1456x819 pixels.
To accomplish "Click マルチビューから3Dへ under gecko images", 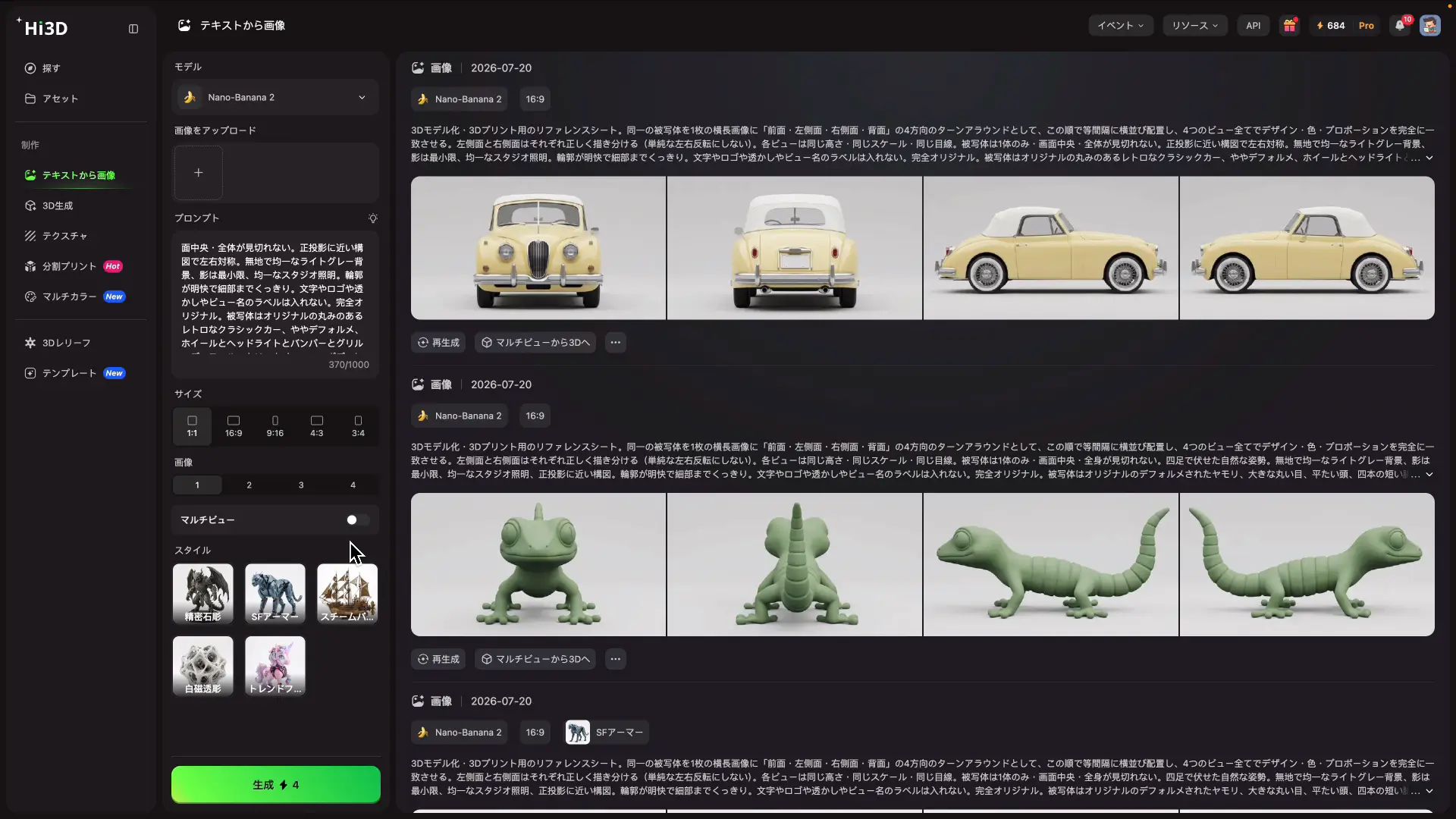I will [535, 660].
